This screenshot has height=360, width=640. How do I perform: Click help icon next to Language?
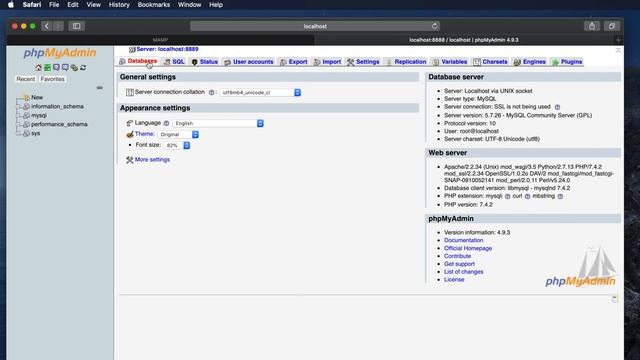pyautogui.click(x=166, y=123)
